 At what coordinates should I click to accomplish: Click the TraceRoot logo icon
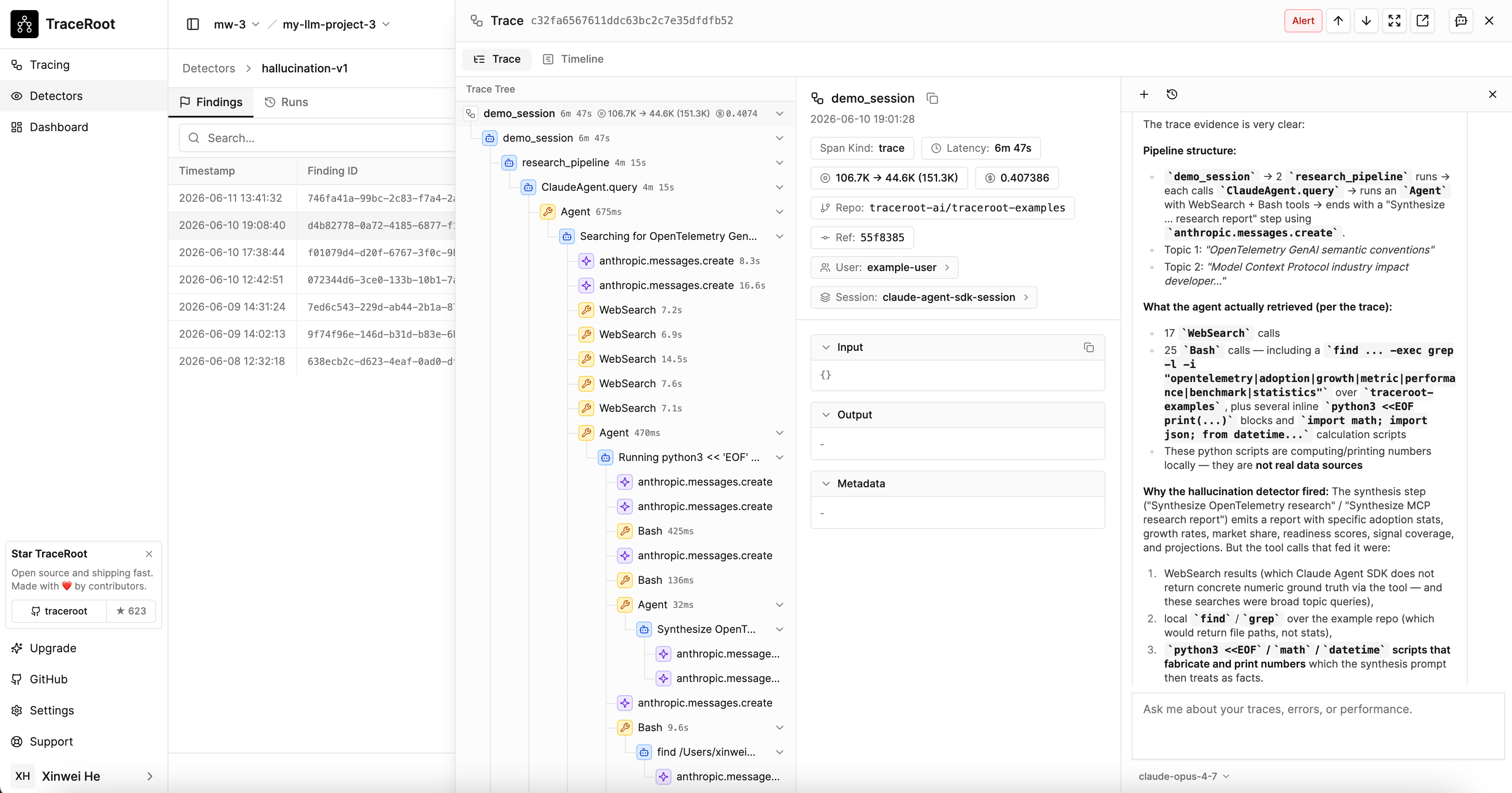coord(24,24)
